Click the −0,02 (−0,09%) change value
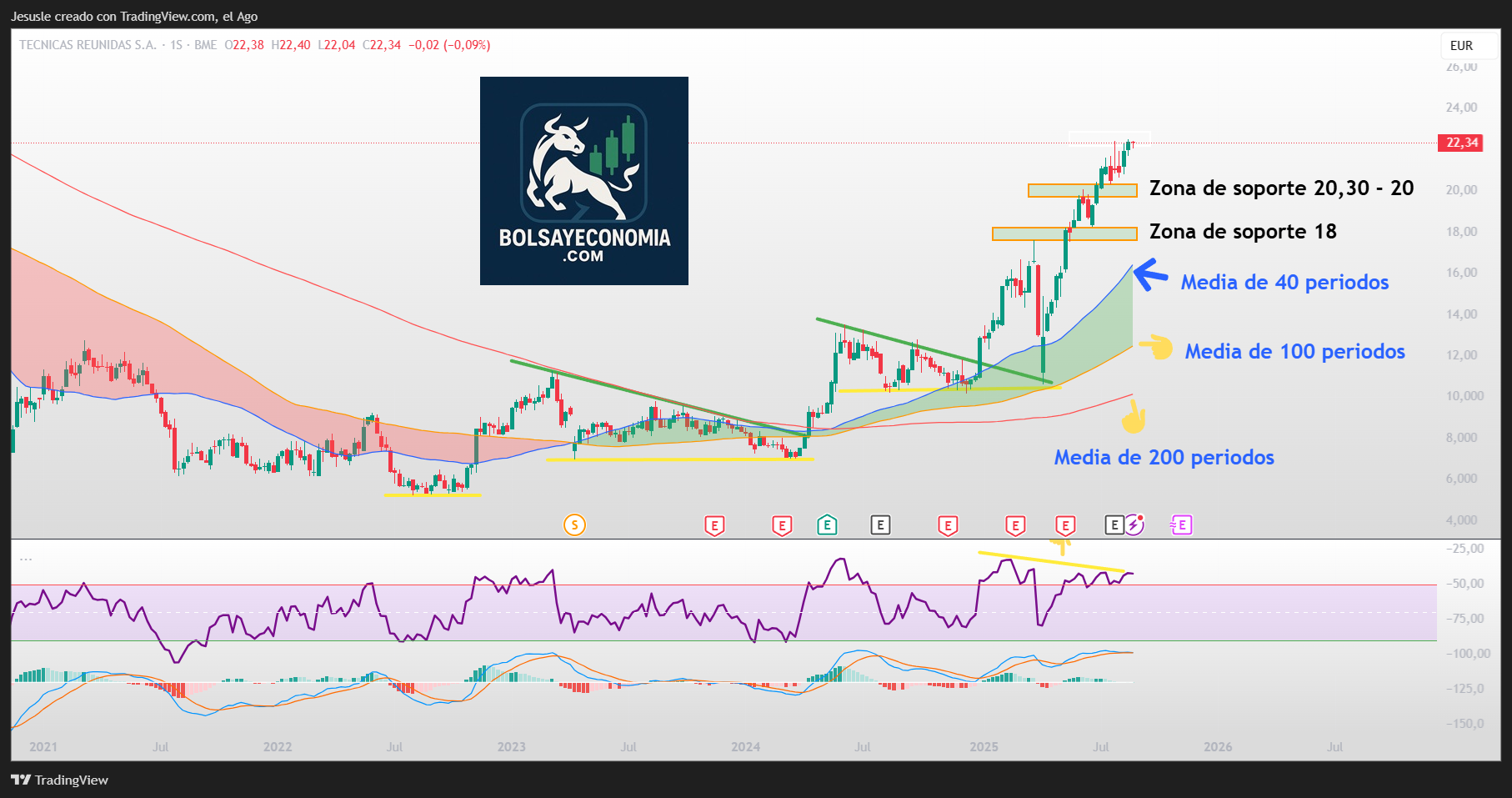1512x798 pixels. pyautogui.click(x=449, y=45)
